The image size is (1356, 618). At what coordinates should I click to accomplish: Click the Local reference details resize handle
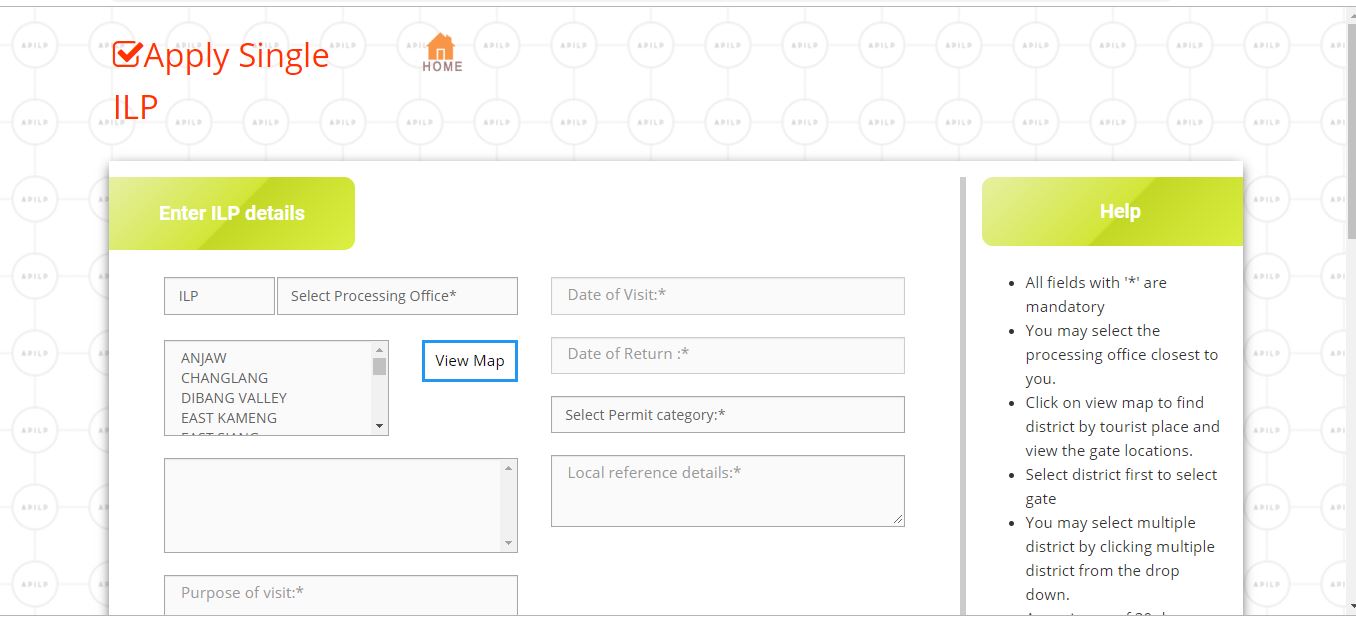pyautogui.click(x=897, y=519)
